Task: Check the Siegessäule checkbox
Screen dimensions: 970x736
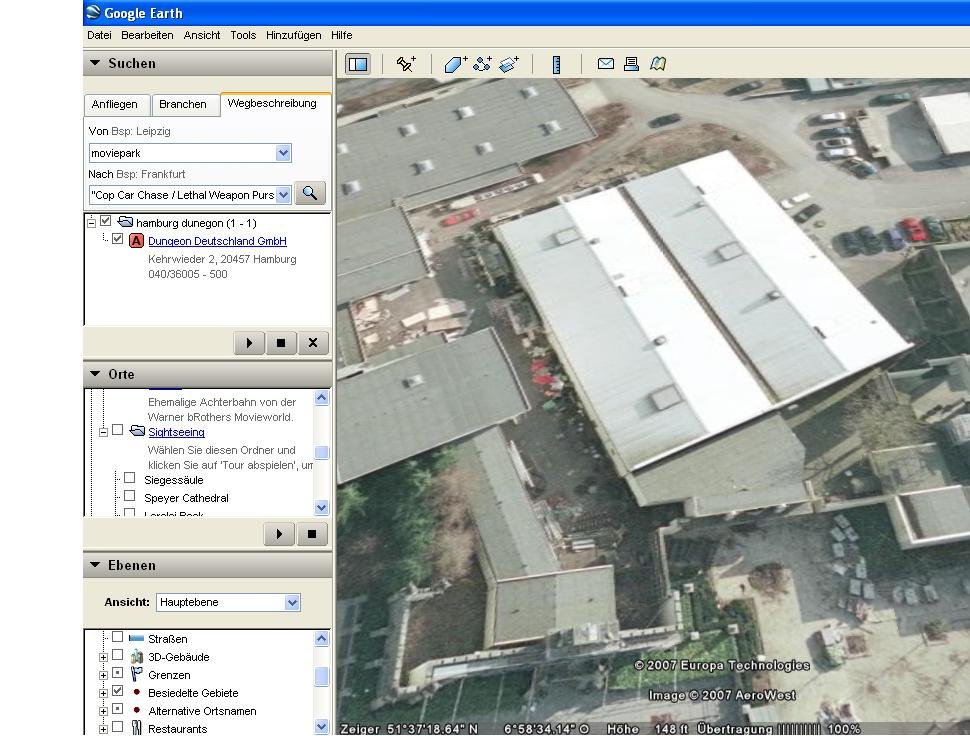Action: 129,477
